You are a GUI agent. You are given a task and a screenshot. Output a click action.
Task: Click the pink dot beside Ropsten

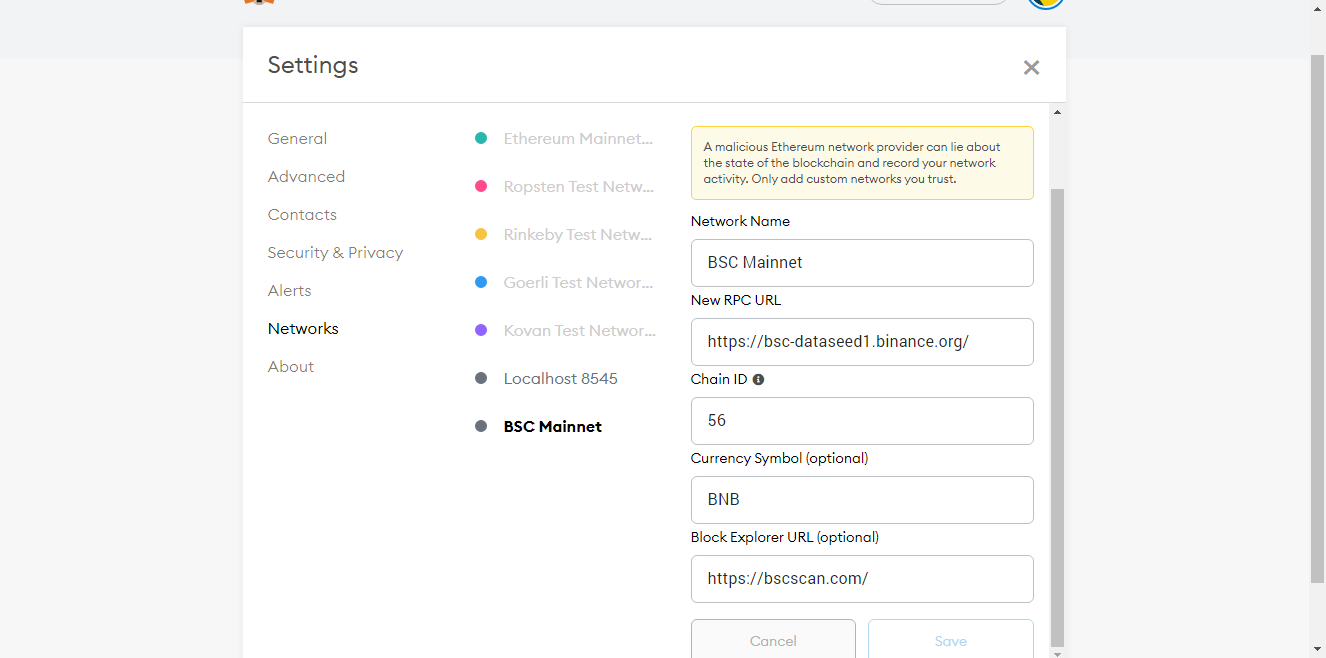(481, 187)
